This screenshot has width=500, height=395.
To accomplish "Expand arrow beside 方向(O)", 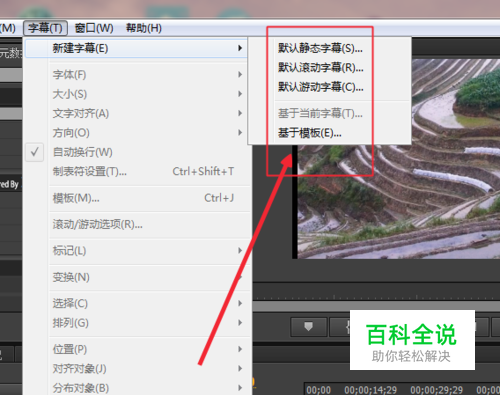I will point(240,133).
